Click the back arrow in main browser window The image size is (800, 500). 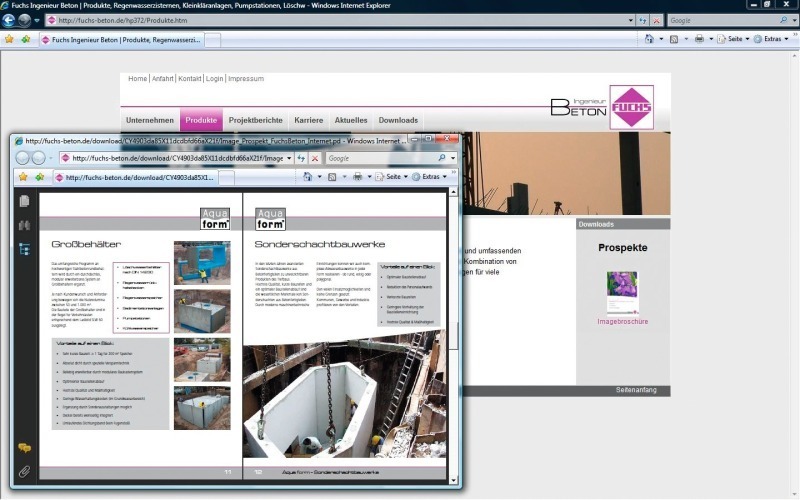click(x=9, y=20)
